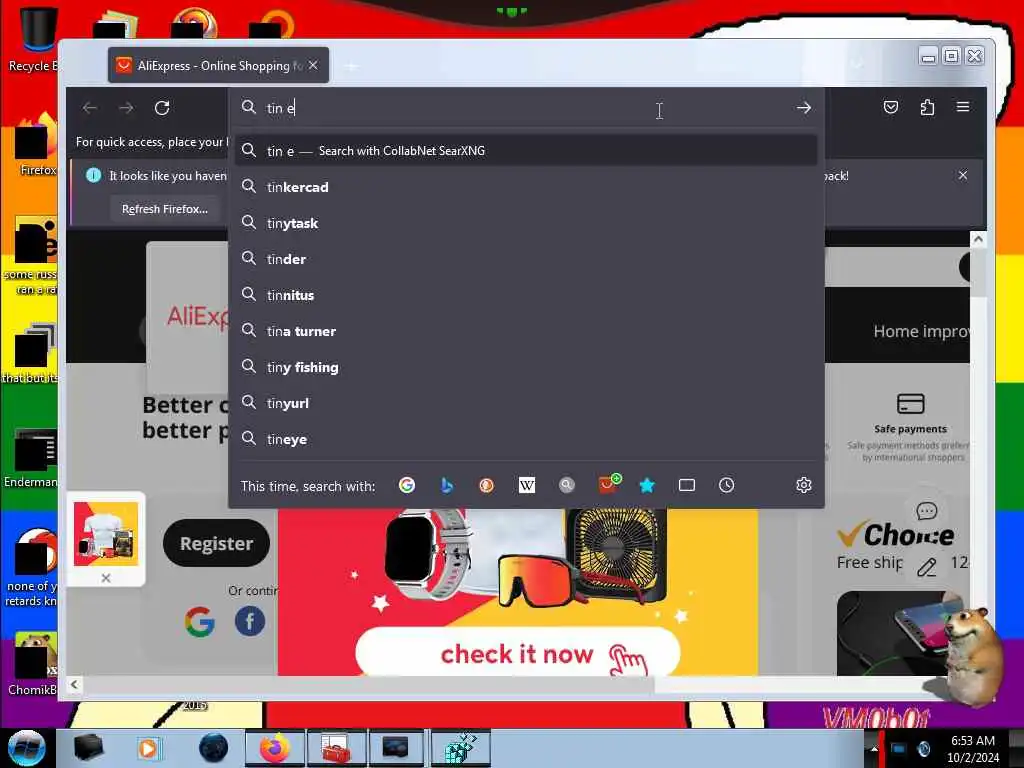1024x768 pixels.
Task: Choose 'tin e' Search with CollabNet SearXNG
Action: 526,151
